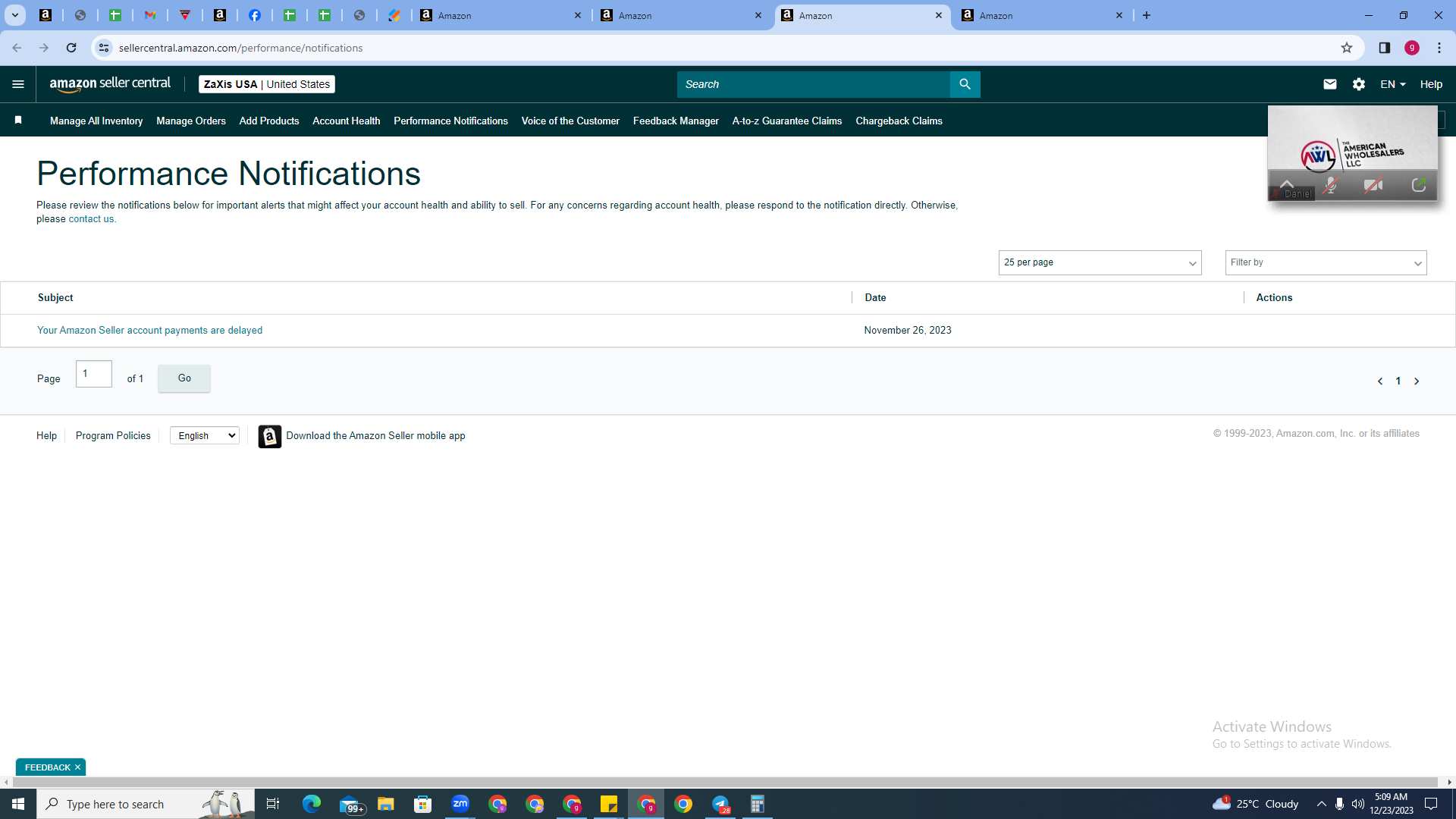Open Account Health
This screenshot has width=1456, height=819.
347,121
